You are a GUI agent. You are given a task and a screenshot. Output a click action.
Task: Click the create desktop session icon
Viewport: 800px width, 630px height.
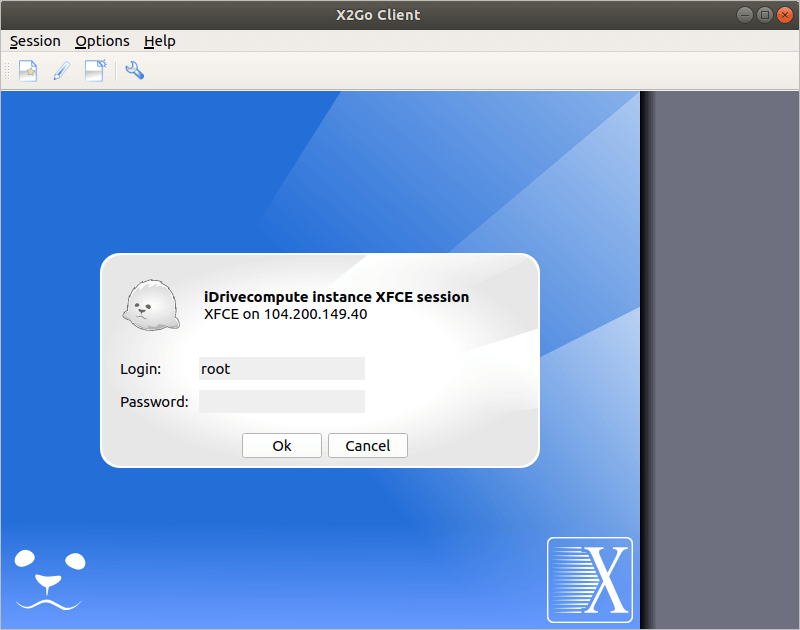95,71
